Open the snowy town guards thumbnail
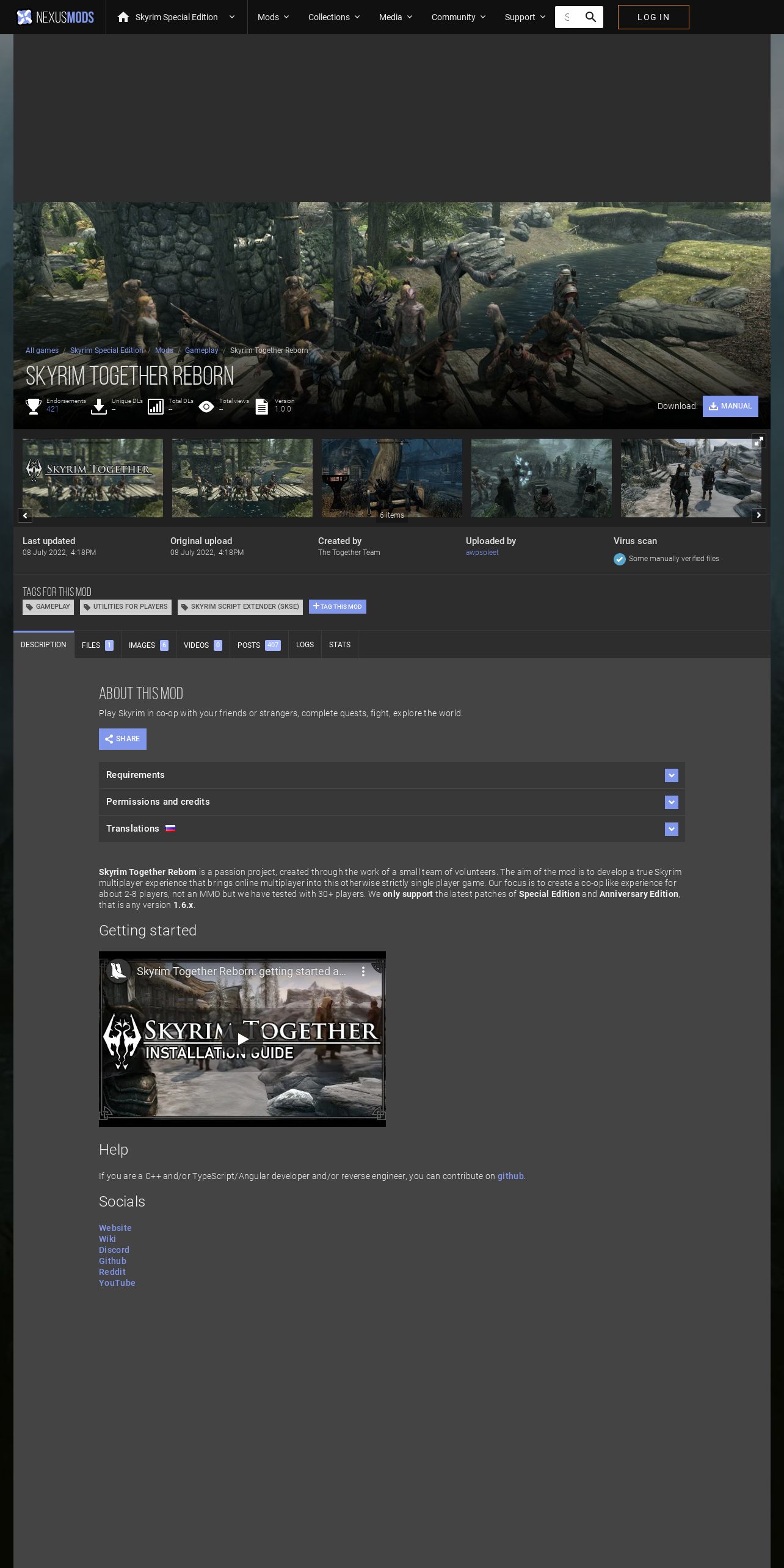The image size is (784, 1568). [x=691, y=478]
